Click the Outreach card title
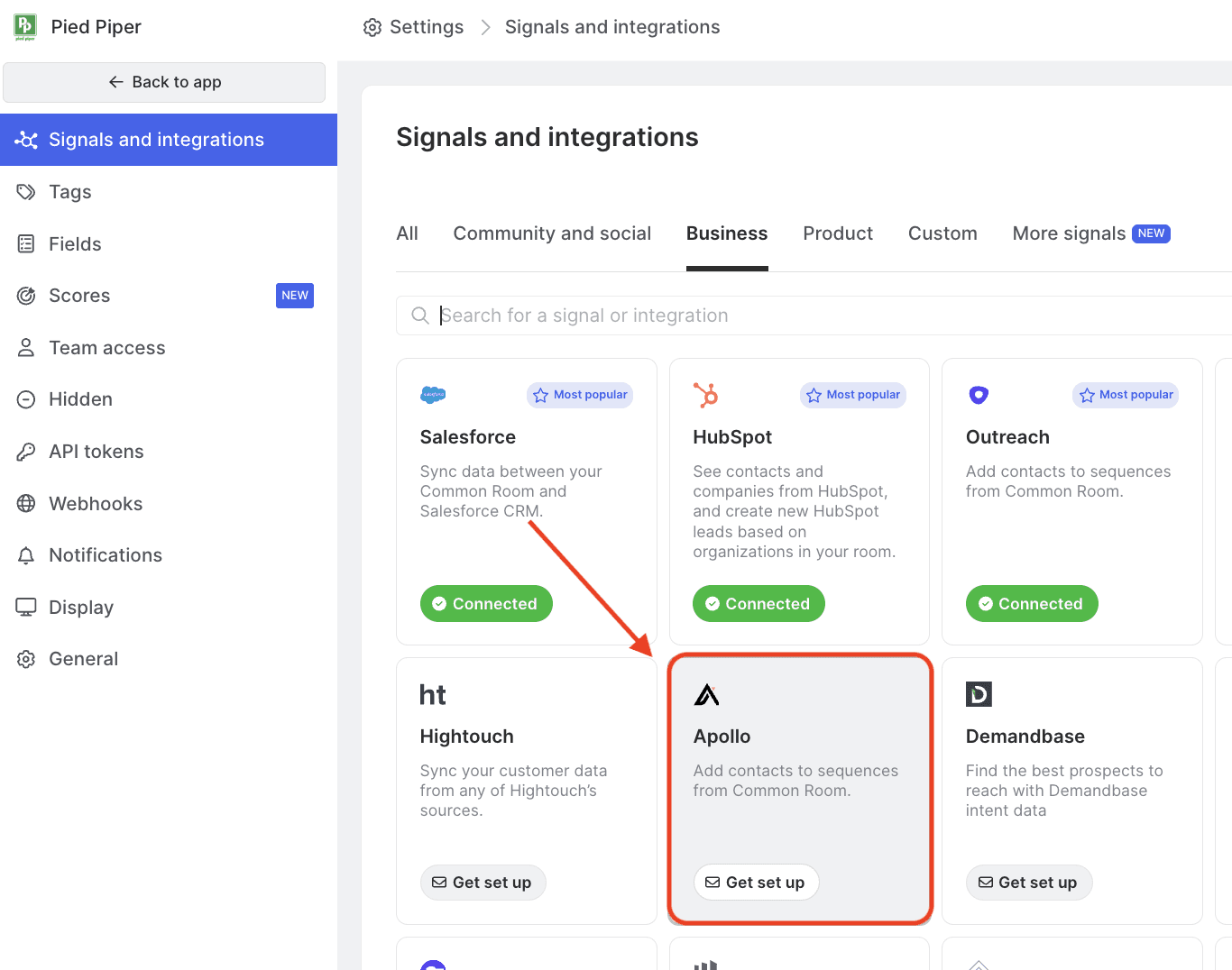The height and width of the screenshot is (970, 1232). pos(1007,437)
